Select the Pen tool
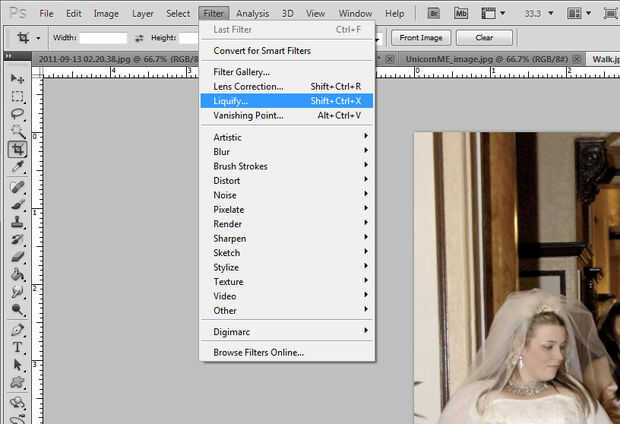Viewport: 620px width, 424px height. click(x=17, y=329)
